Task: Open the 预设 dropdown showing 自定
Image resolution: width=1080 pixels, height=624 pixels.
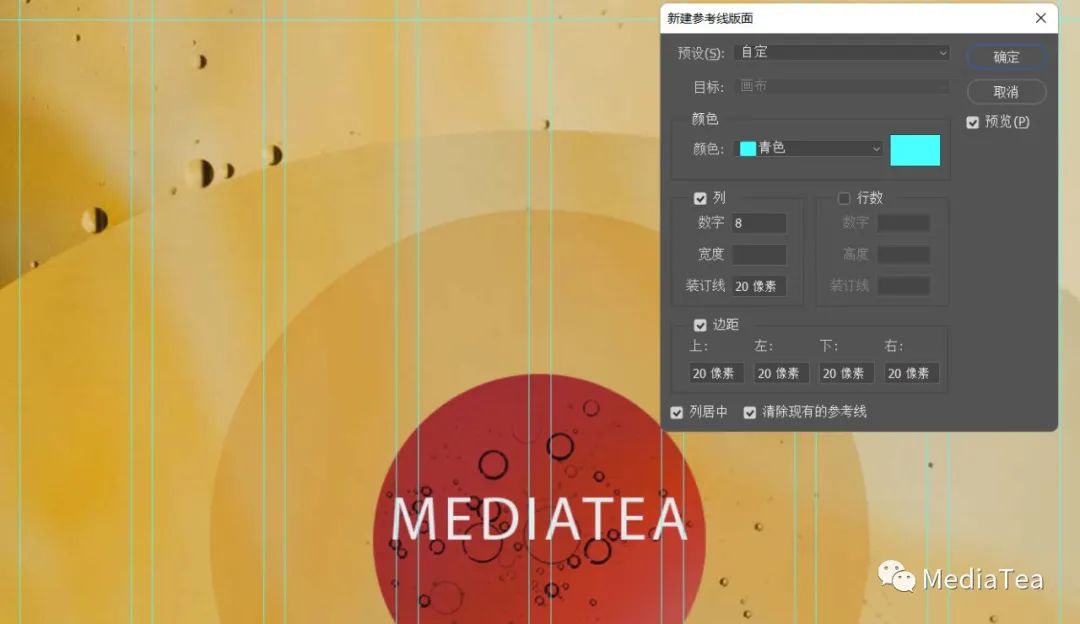Action: (842, 52)
